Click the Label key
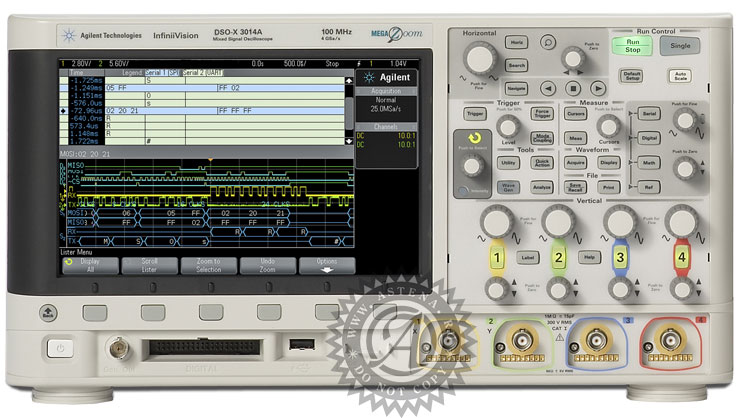This screenshot has width=740, height=418. (528, 258)
